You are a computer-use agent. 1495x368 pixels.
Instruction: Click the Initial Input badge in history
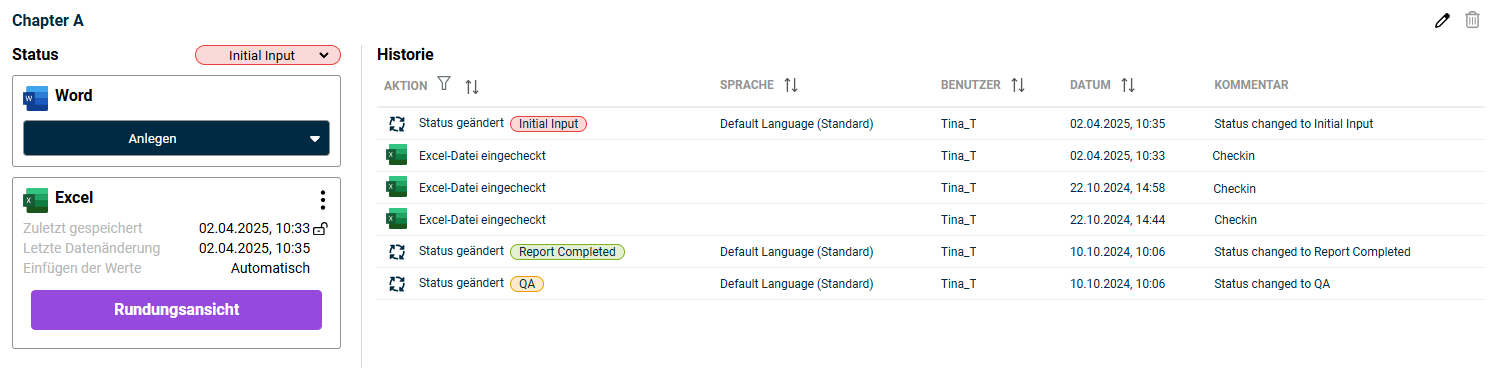point(549,124)
